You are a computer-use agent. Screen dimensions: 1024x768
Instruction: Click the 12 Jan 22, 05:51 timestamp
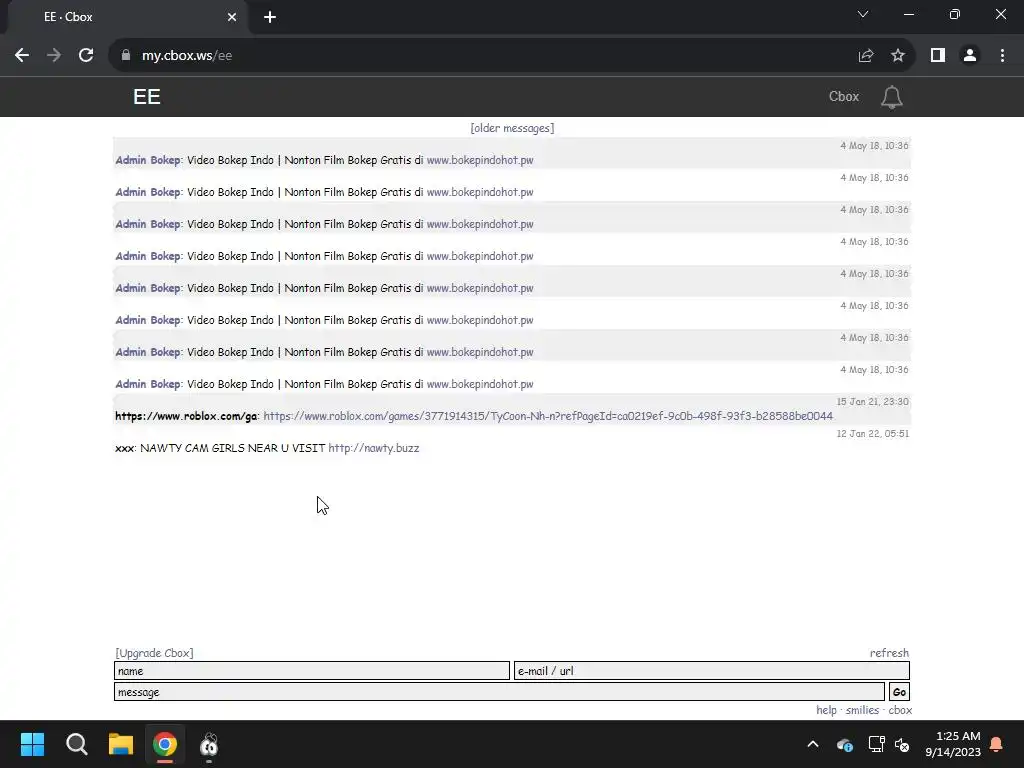[872, 434]
